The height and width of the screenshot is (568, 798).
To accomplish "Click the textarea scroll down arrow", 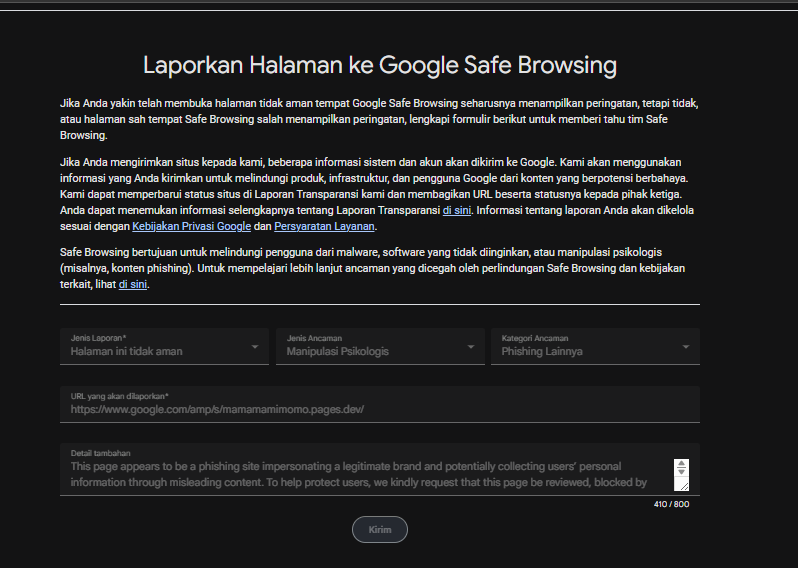I will 681,471.
